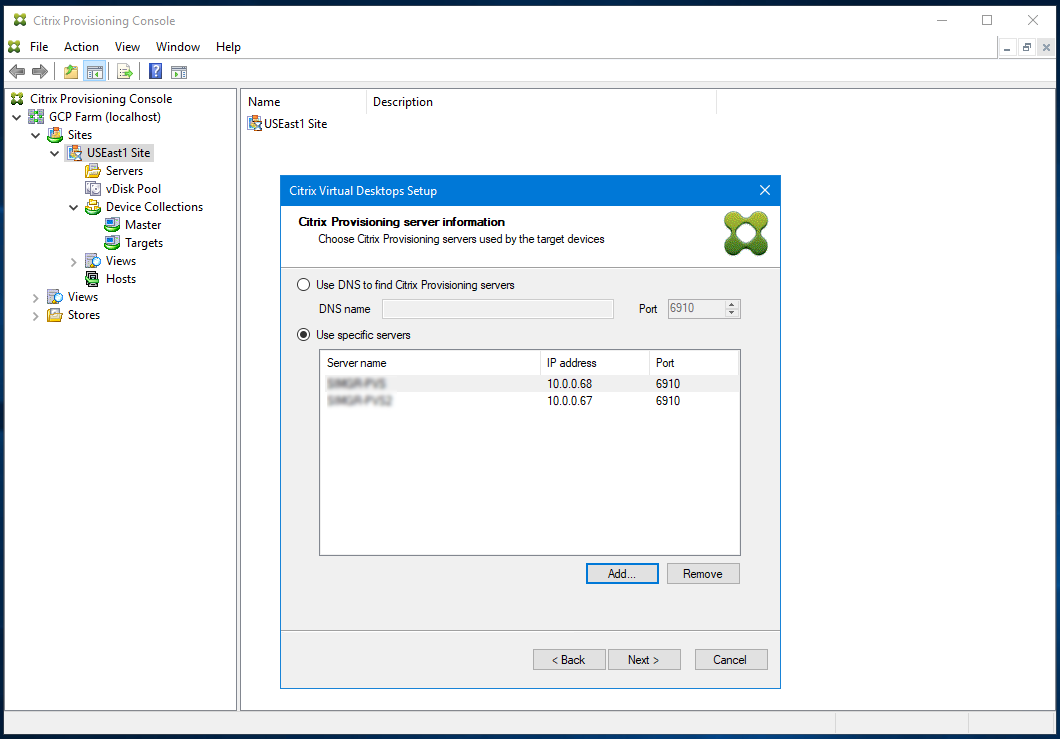Click the back navigation arrow
Viewport: 1060px width, 739px height.
[16, 71]
